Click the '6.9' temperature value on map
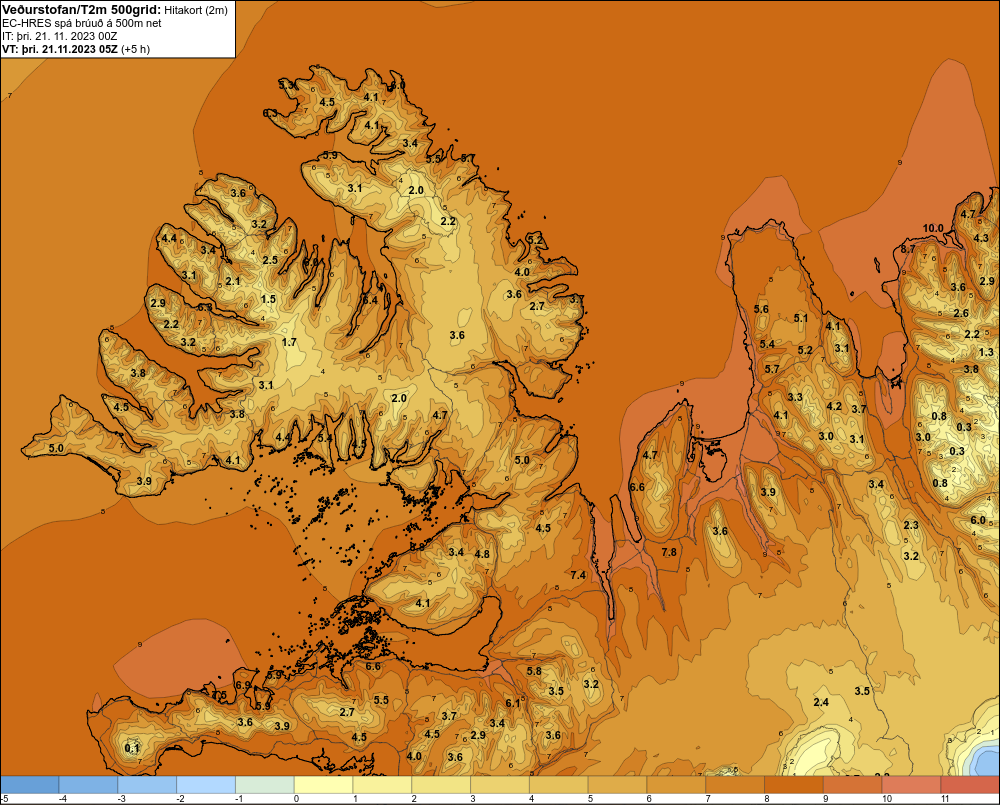 [x=243, y=685]
